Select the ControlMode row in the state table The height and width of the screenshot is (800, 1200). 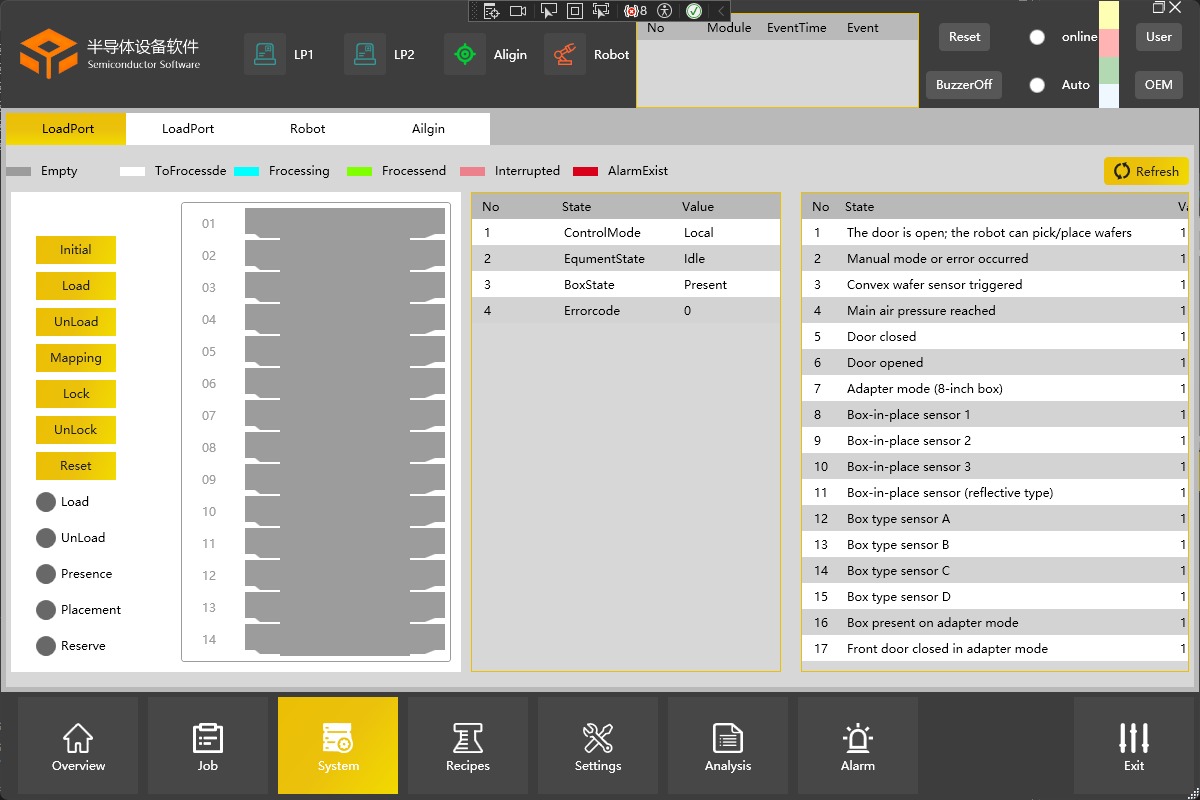coord(626,233)
